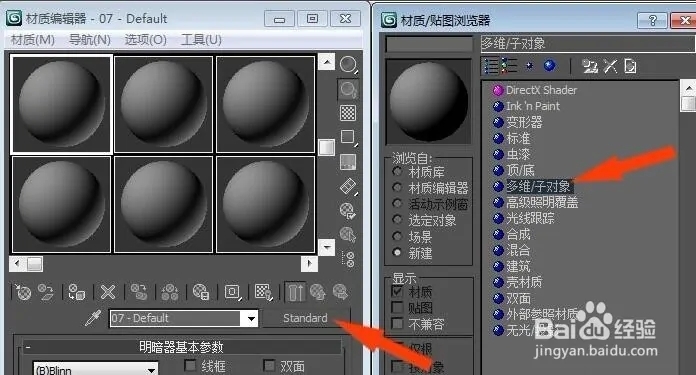Click sample slots horizontal scroll right arrow
Viewport: 696px width, 375px height.
tap(309, 264)
